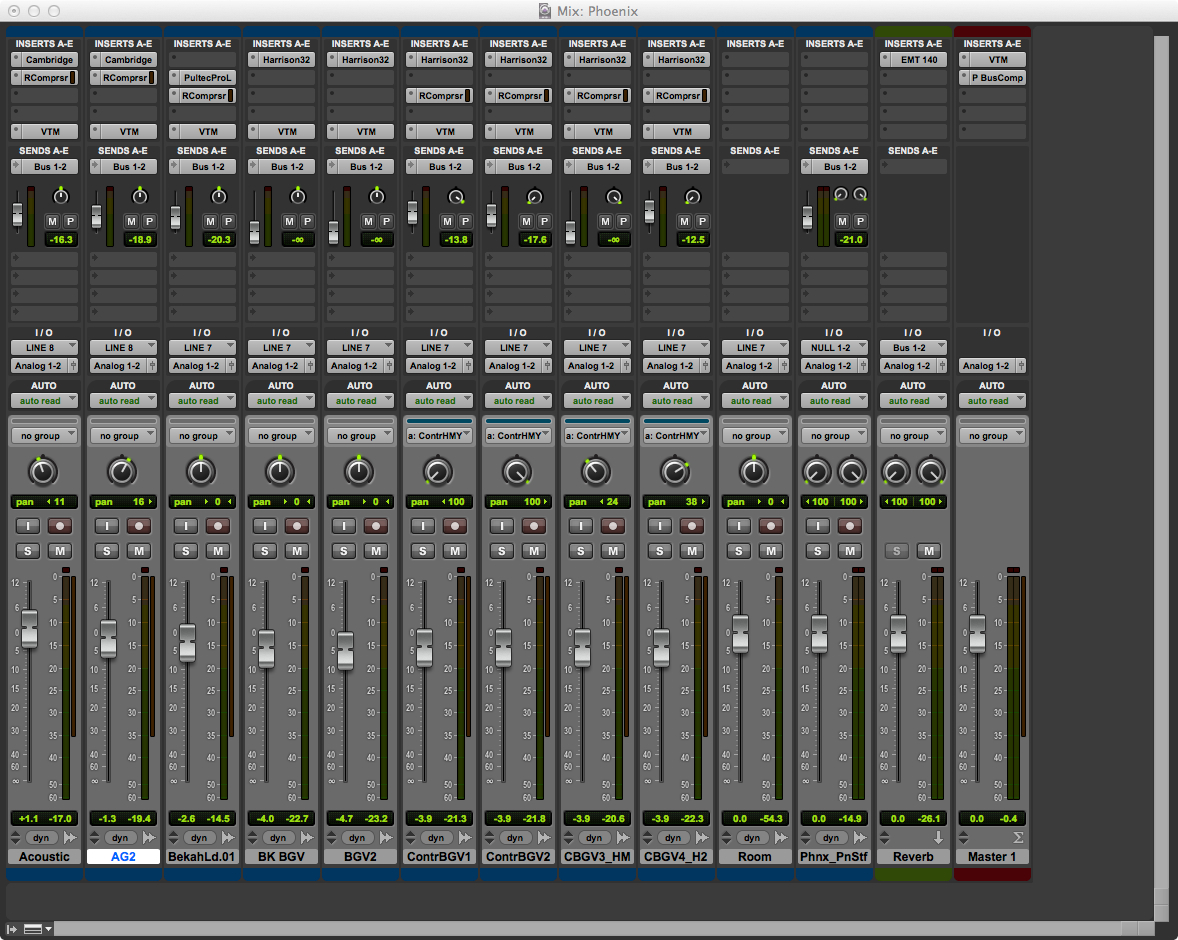
Task: Click the up/down arrows icon on Master 1 strip
Action: click(964, 837)
